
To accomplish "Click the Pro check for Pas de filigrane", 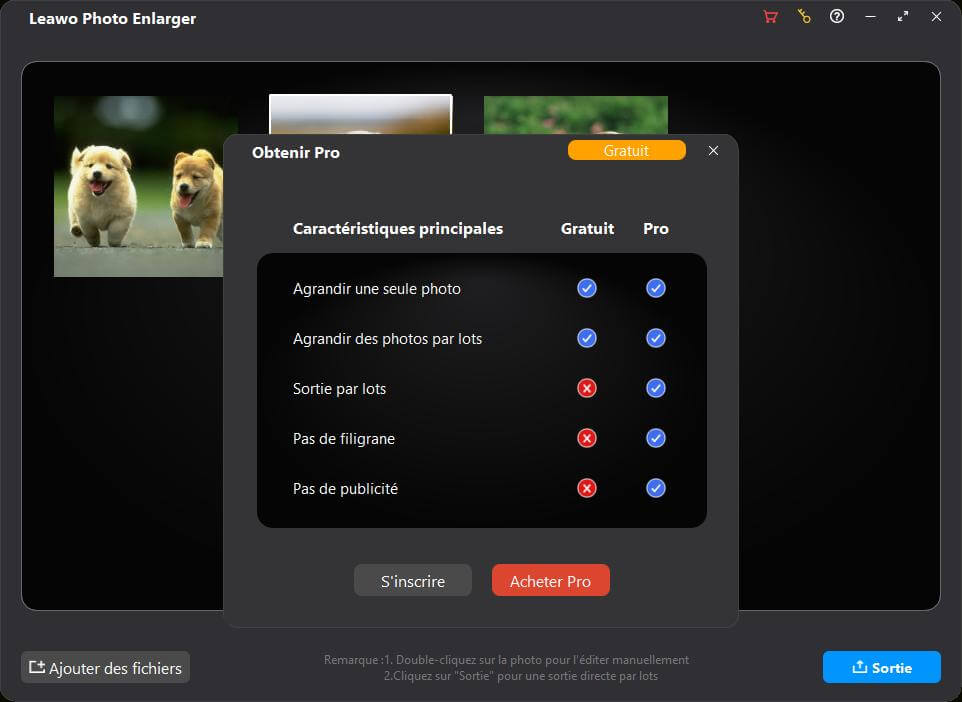I will click(655, 438).
